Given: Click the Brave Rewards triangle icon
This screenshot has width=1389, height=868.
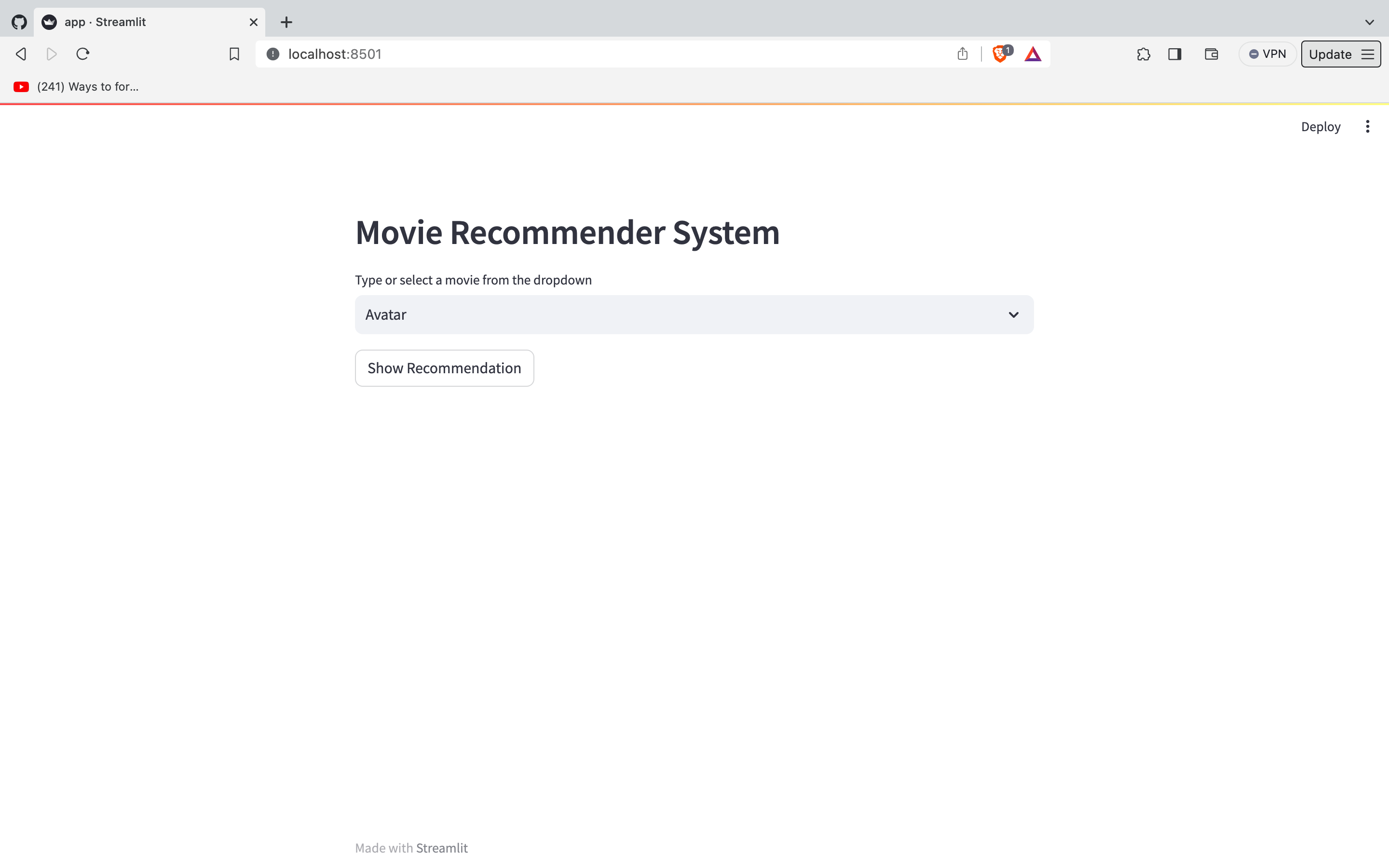Looking at the screenshot, I should point(1032,54).
